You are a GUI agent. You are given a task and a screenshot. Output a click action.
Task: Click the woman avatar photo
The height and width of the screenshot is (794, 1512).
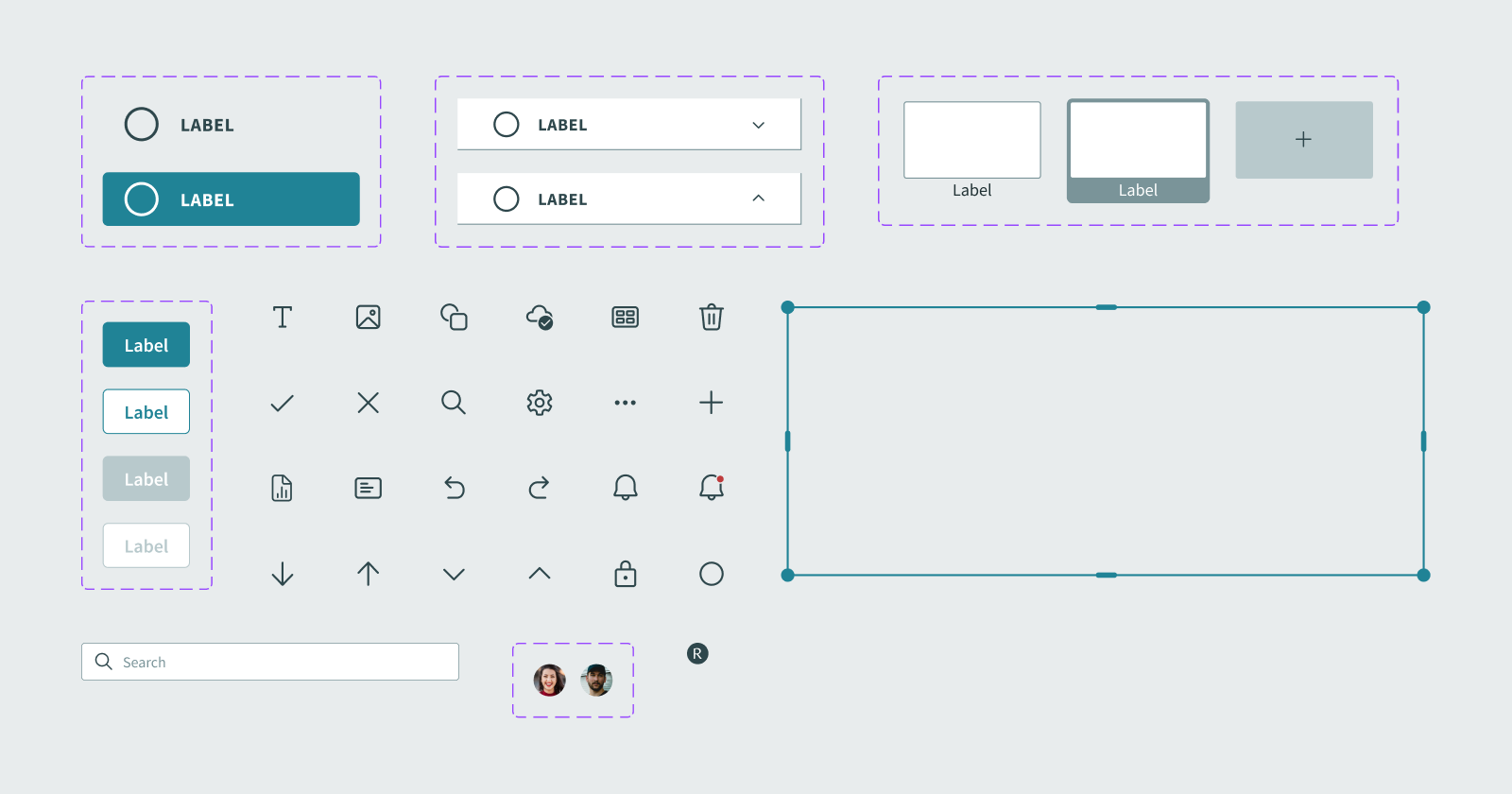550,680
